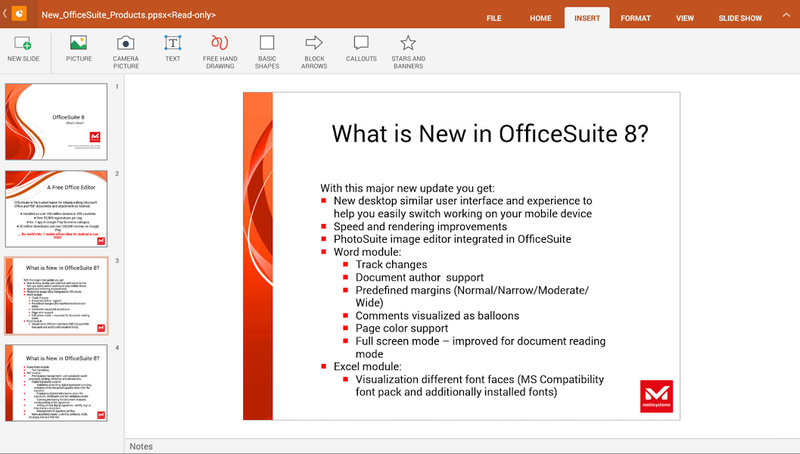
Task: Click the 'Track changes' bullet text
Action: pyautogui.click(x=391, y=264)
